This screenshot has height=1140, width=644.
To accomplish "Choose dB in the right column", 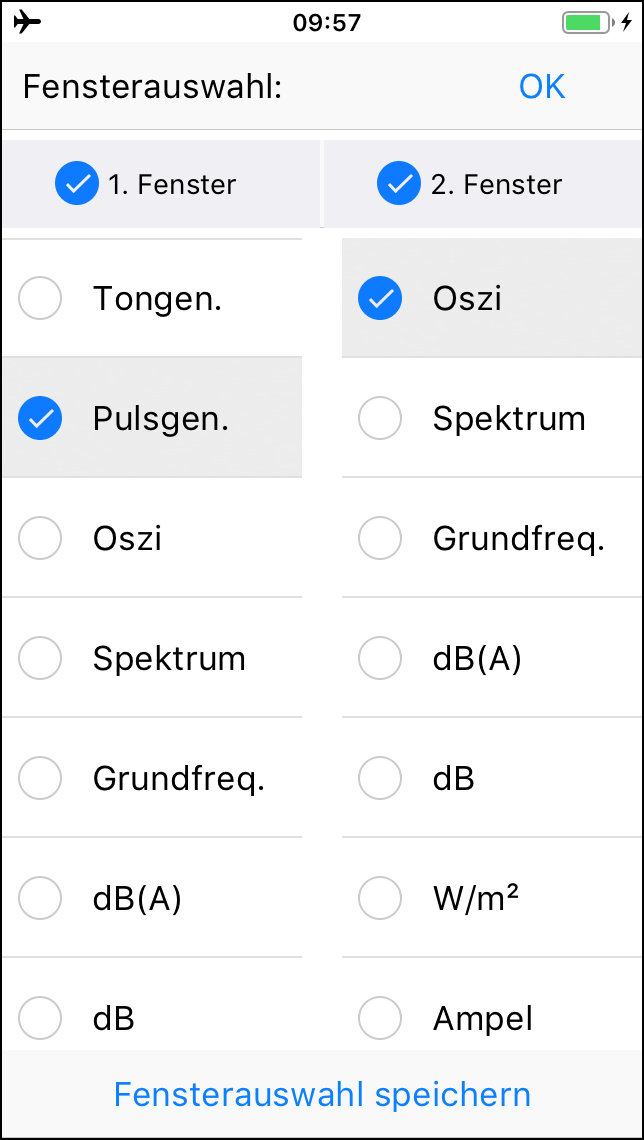I will click(x=380, y=778).
